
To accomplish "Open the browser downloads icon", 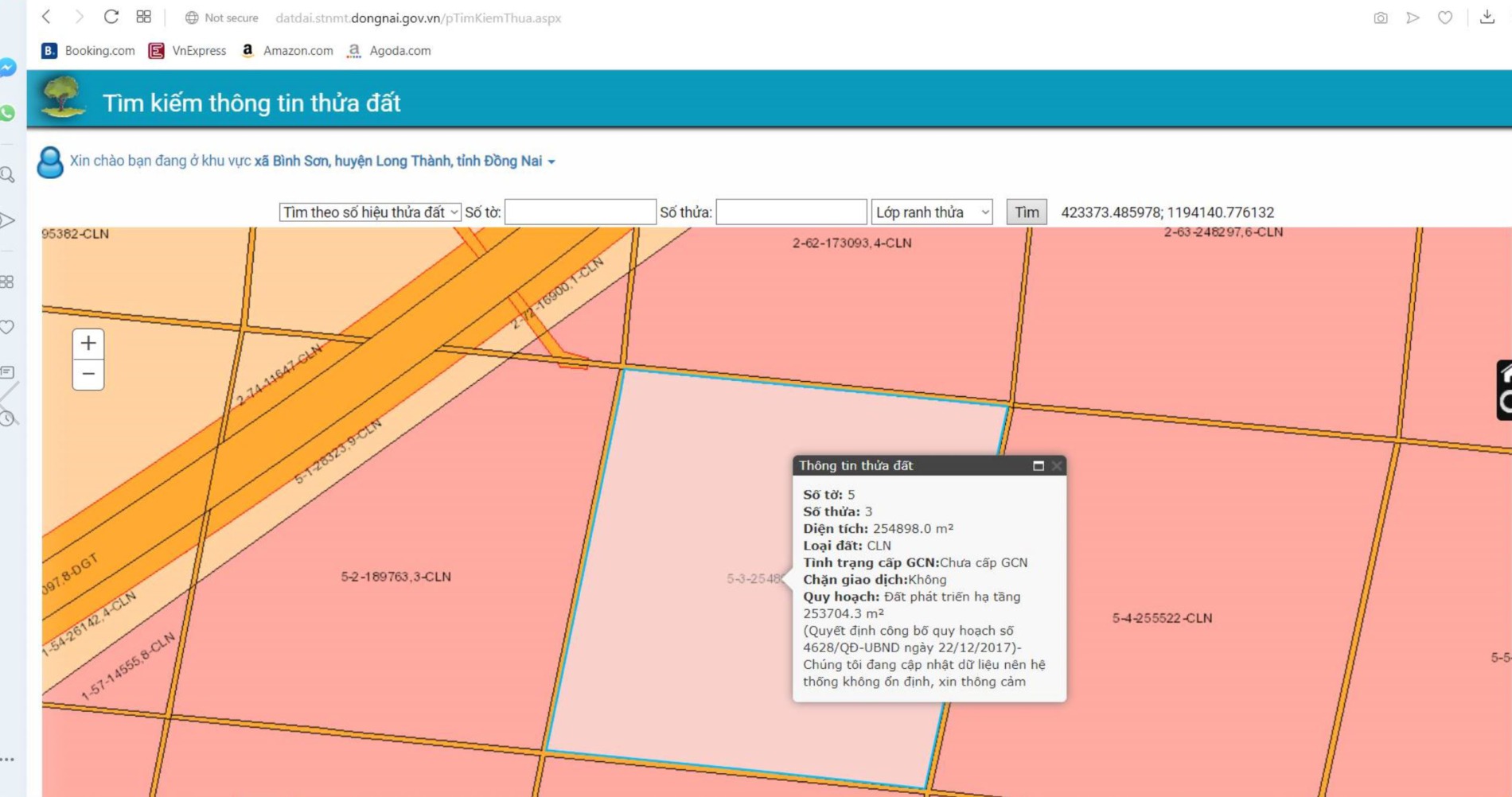I will click(1487, 17).
